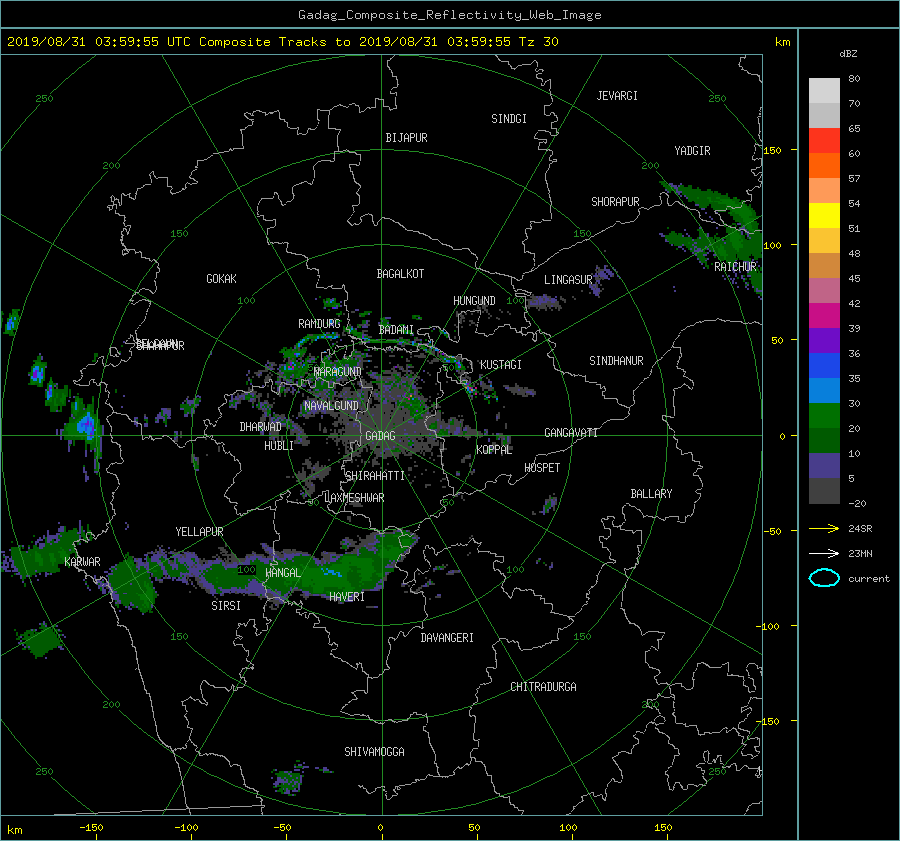The width and height of the screenshot is (900, 841).
Task: Click the SIRSI city label
Action: [226, 606]
